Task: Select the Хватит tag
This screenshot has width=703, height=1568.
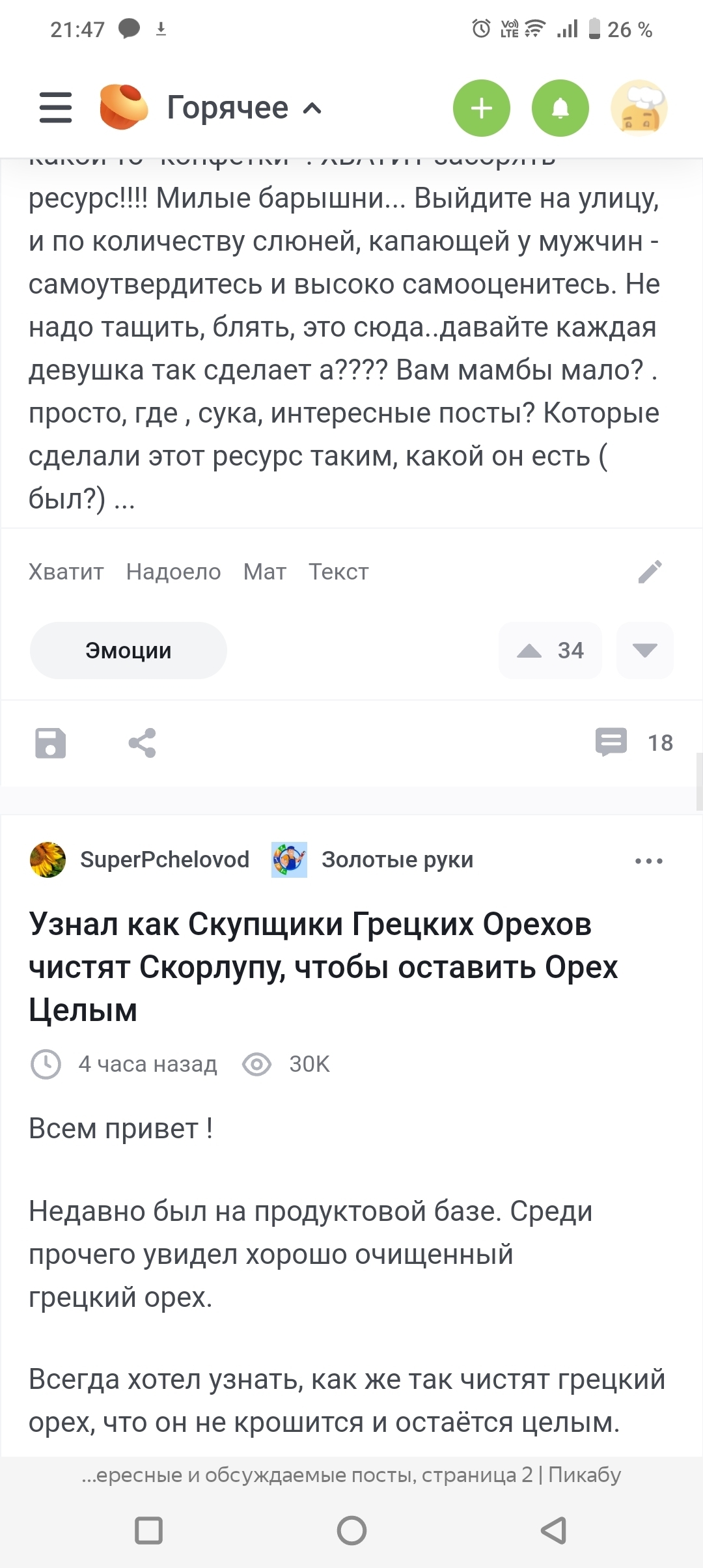Action: (x=66, y=572)
